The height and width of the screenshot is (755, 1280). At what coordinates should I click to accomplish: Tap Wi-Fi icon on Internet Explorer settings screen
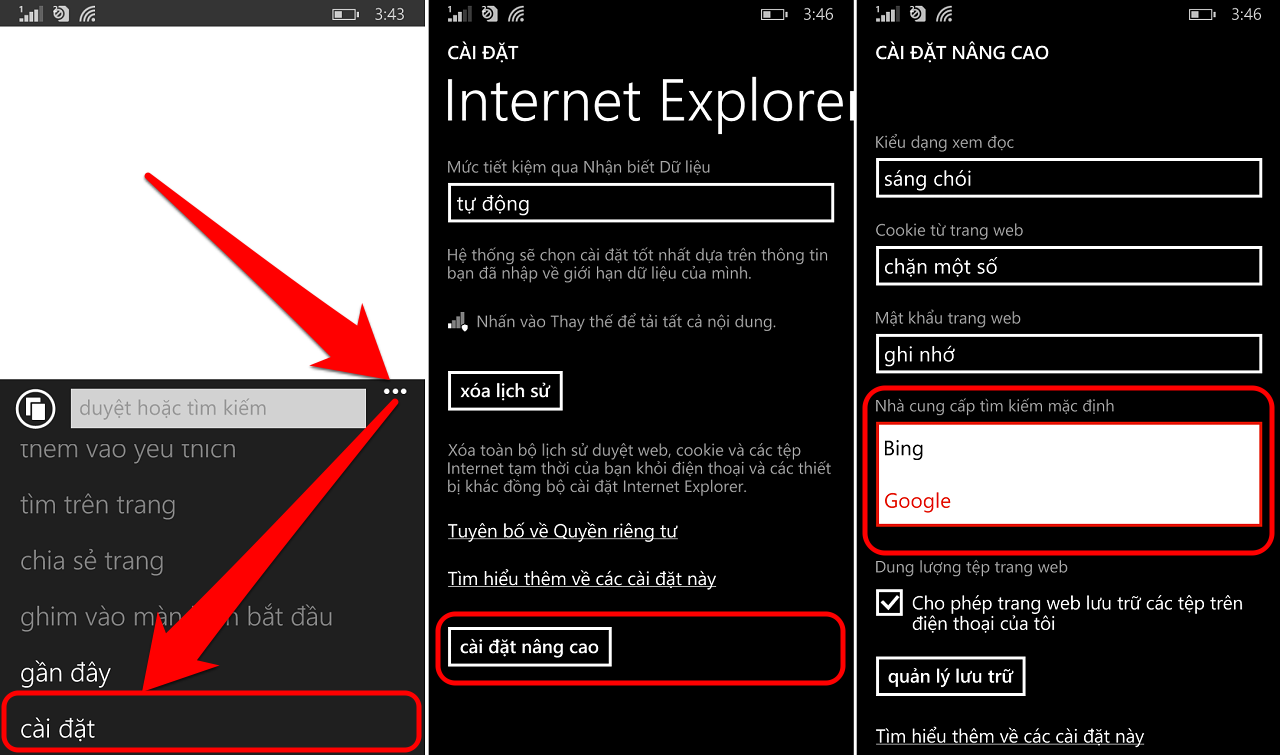517,14
